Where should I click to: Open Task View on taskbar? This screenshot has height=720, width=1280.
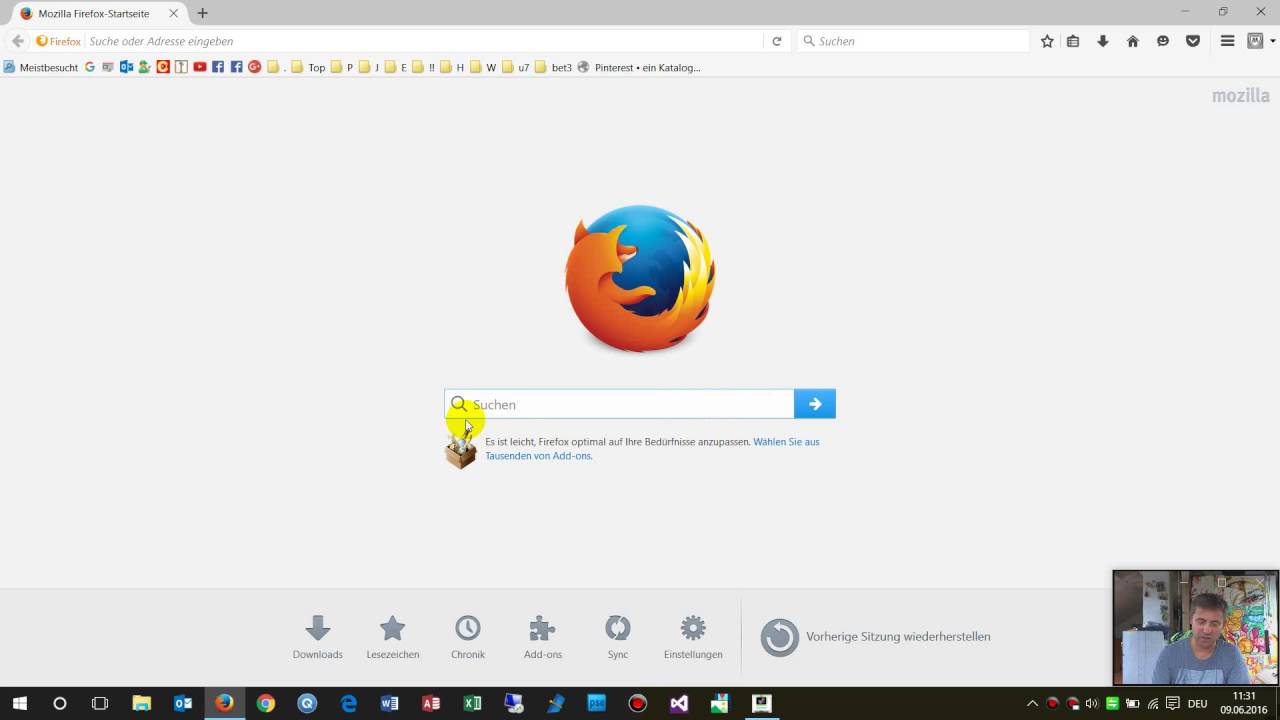[99, 703]
